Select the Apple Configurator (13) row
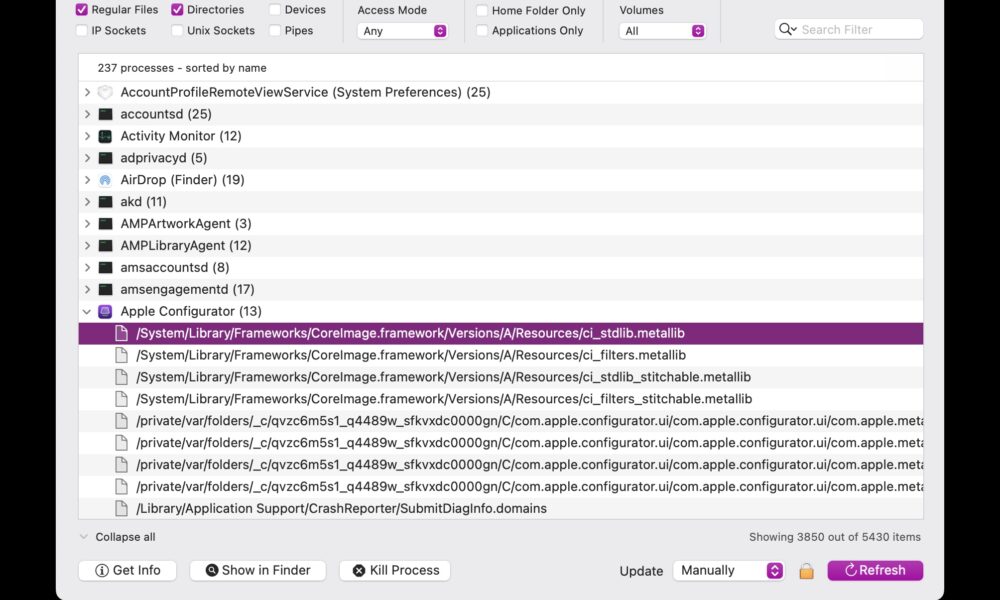The image size is (1000, 600). (x=501, y=312)
